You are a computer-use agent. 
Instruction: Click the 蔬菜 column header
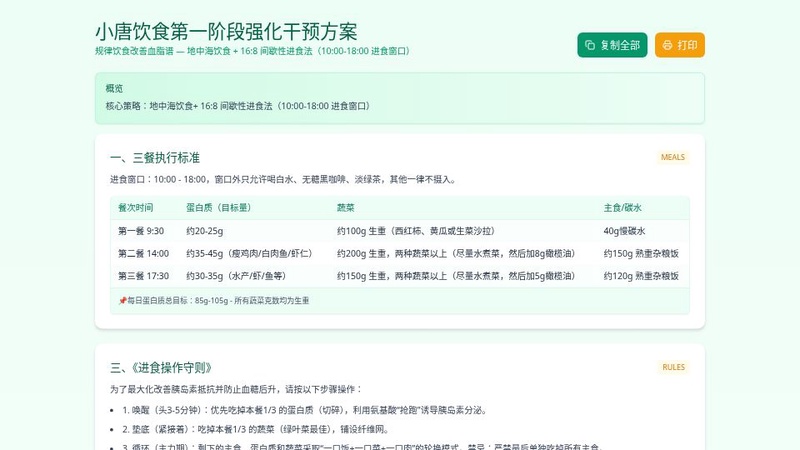(345, 208)
